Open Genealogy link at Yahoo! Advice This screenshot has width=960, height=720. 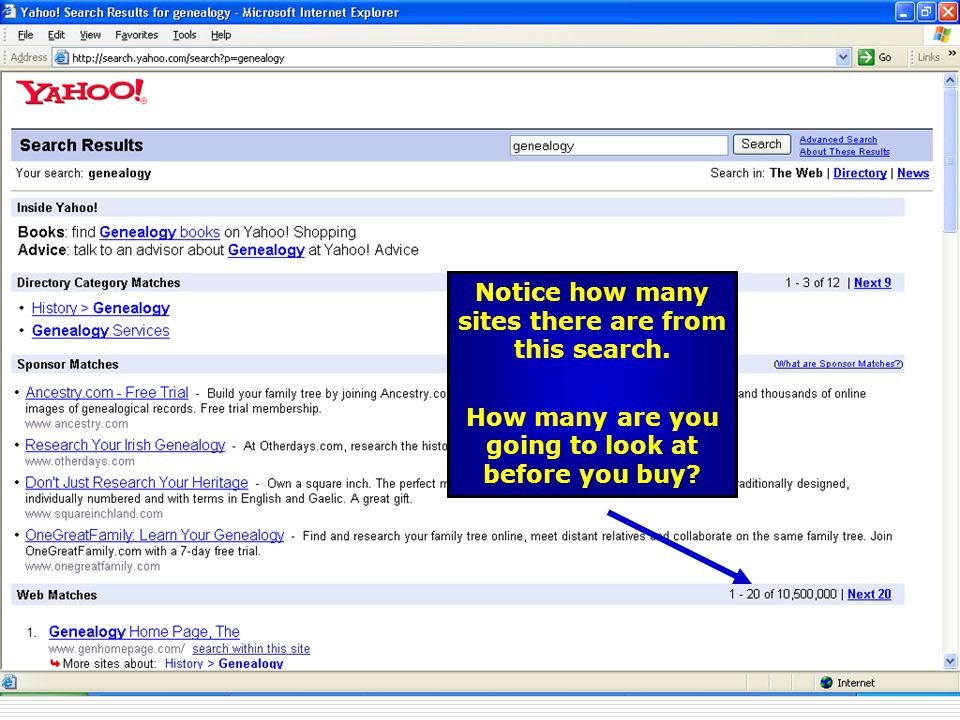[x=266, y=250]
